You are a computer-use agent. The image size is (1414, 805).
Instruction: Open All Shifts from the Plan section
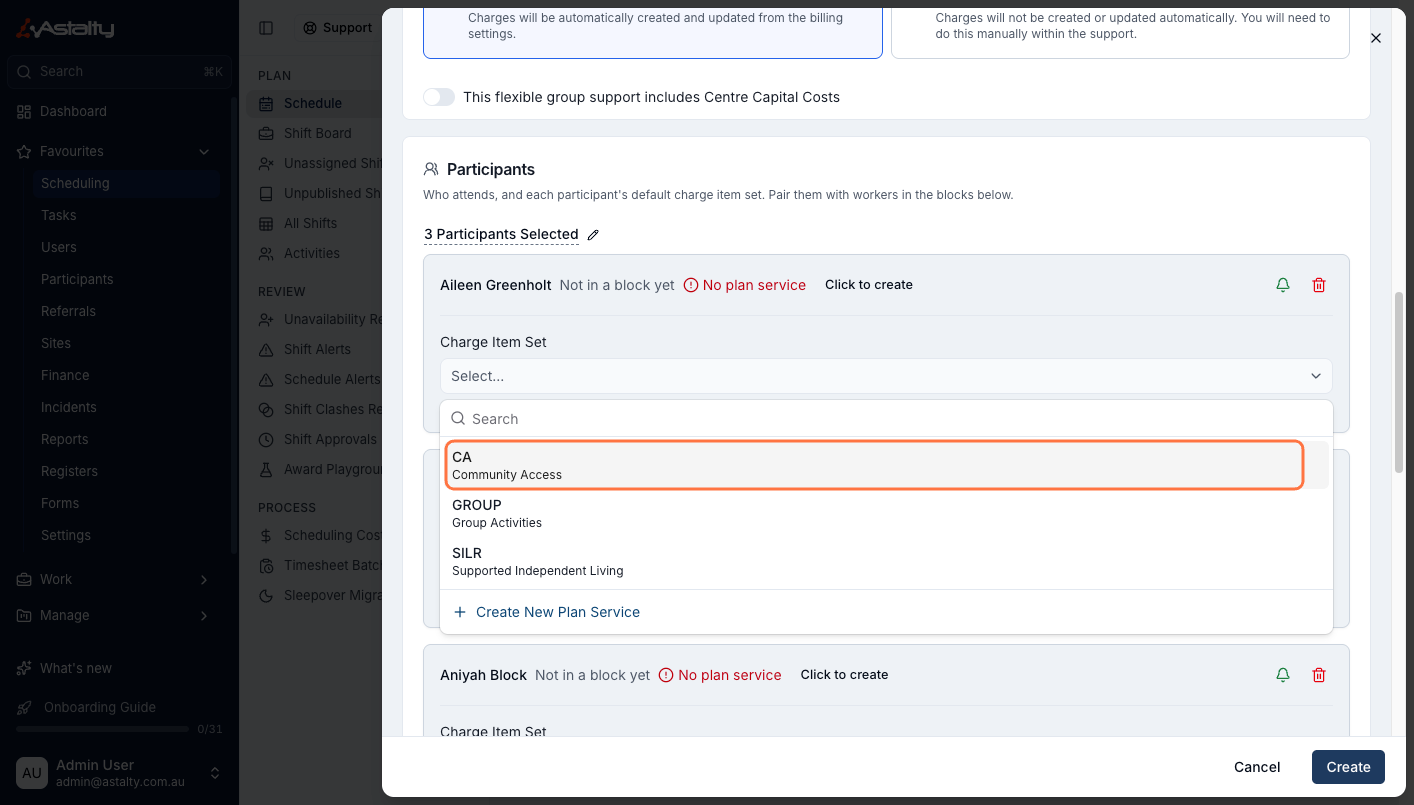310,223
